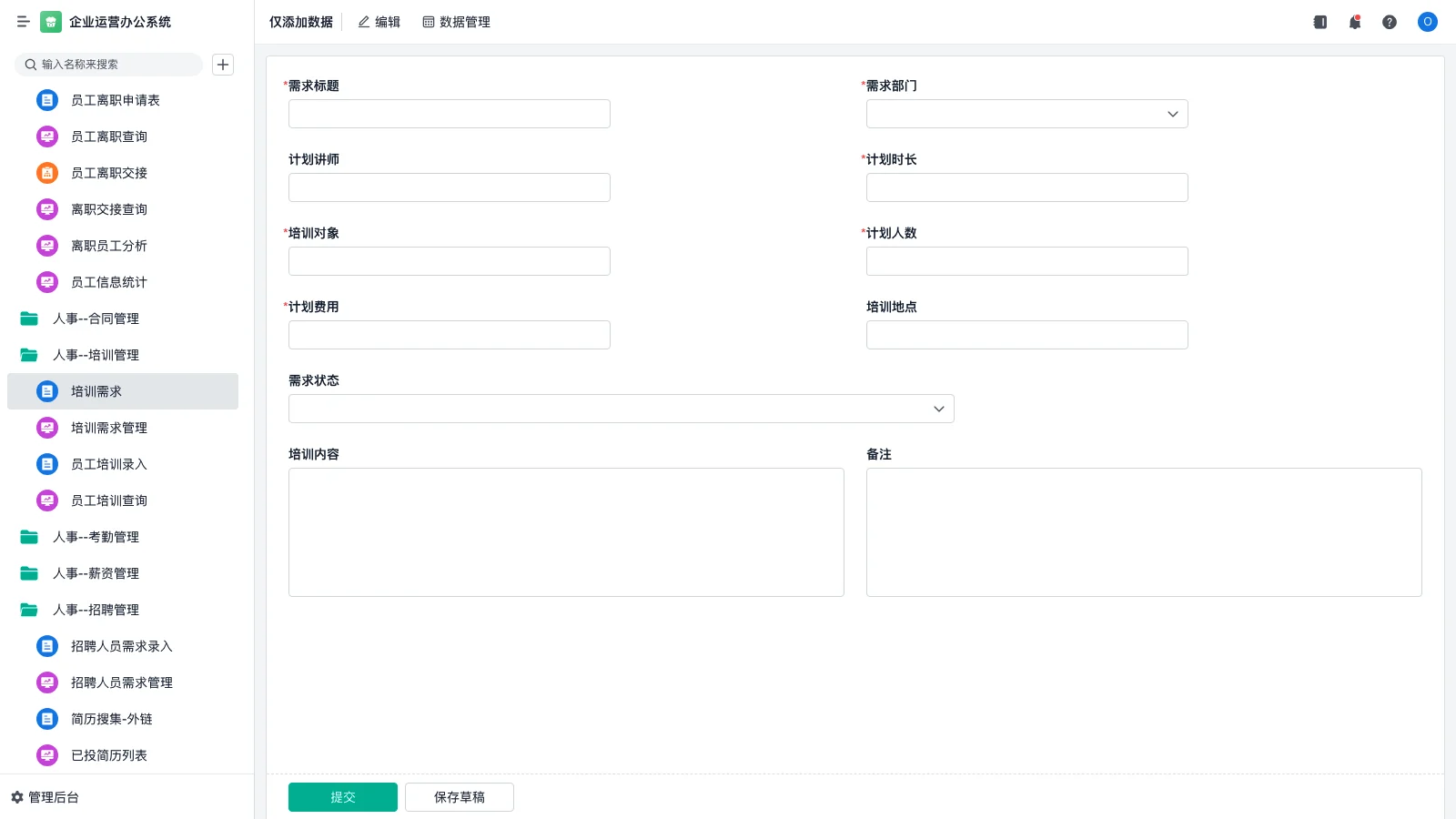1456x819 pixels.
Task: Click the blue user avatar icon
Action: 1427,22
